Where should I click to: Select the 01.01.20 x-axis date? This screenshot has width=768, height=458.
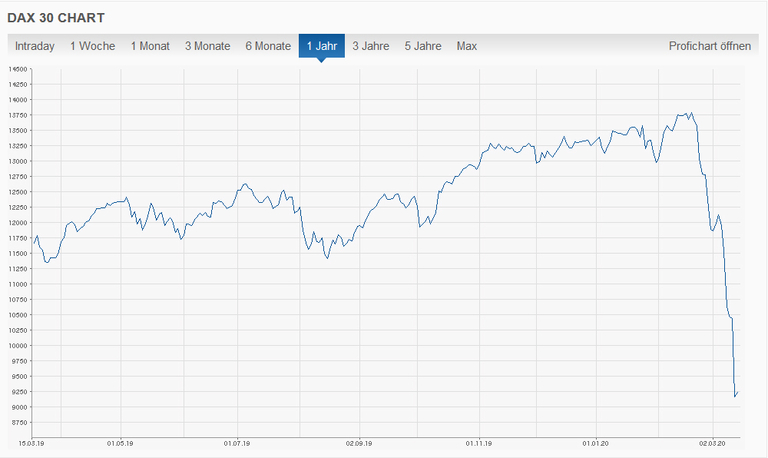(x=596, y=442)
